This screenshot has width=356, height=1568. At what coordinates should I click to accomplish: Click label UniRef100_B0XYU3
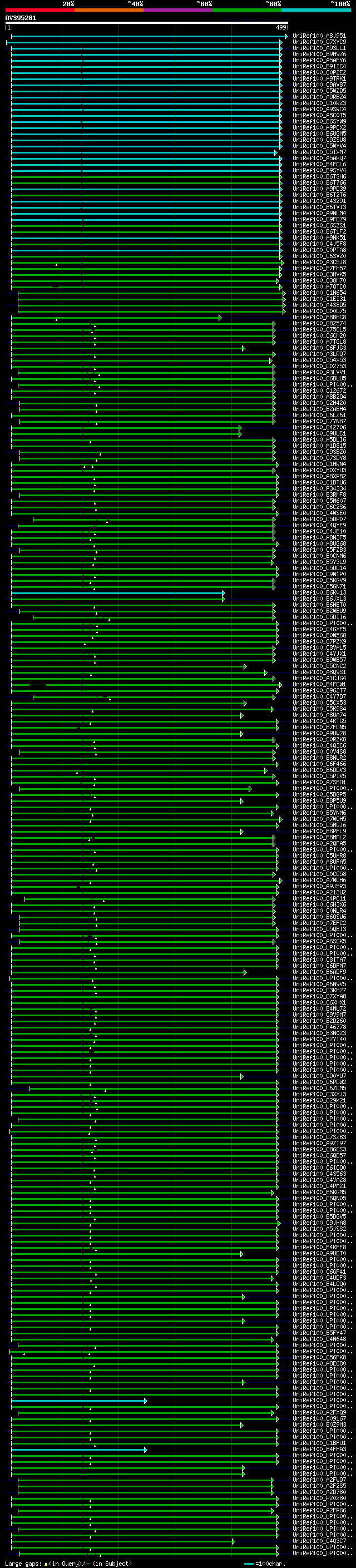[319, 471]
